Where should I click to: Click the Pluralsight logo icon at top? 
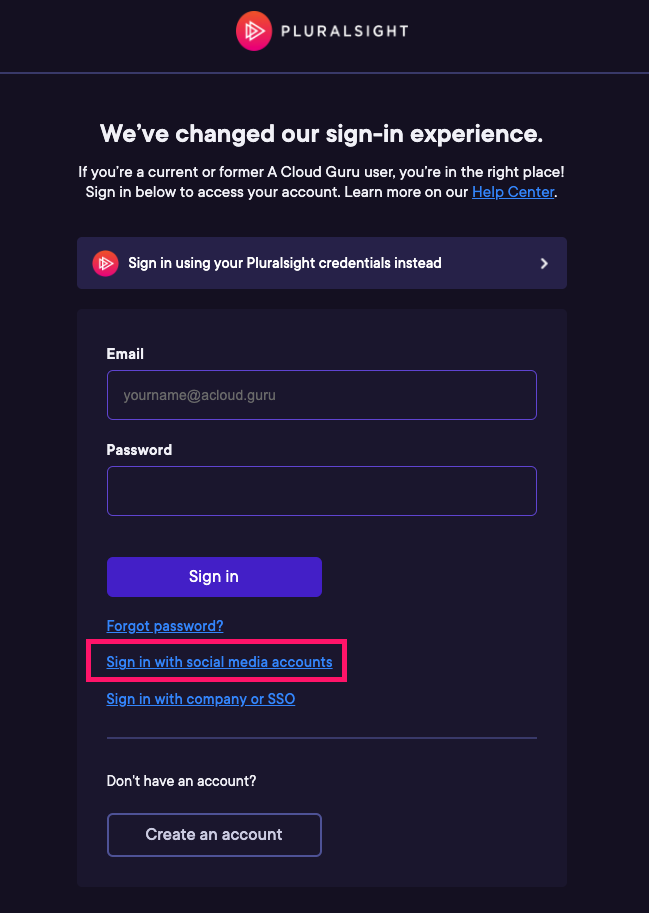pos(254,31)
